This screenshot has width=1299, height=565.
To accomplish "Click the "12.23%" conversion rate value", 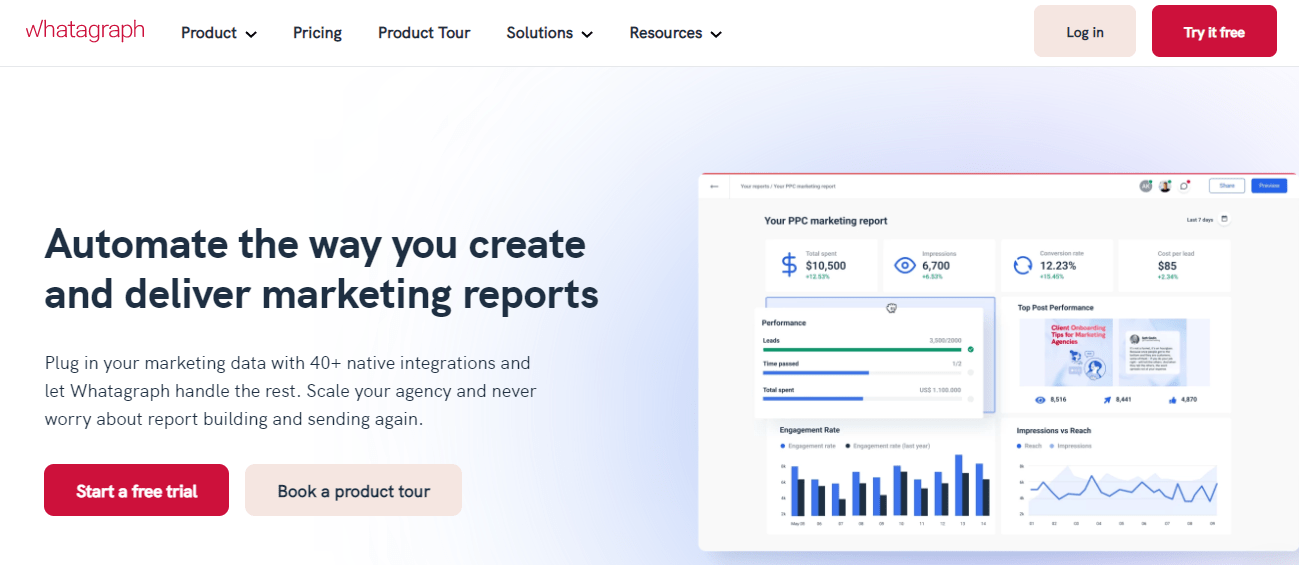I will [1058, 266].
